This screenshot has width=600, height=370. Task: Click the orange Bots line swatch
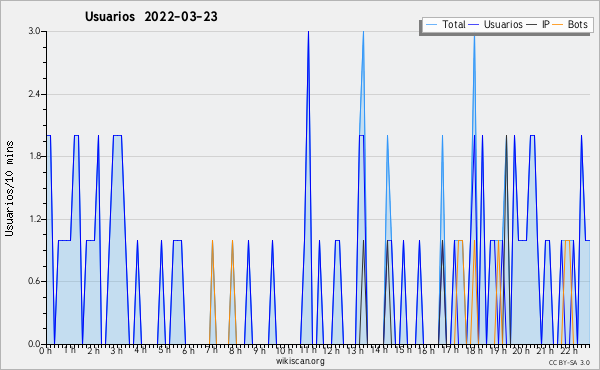(558, 24)
